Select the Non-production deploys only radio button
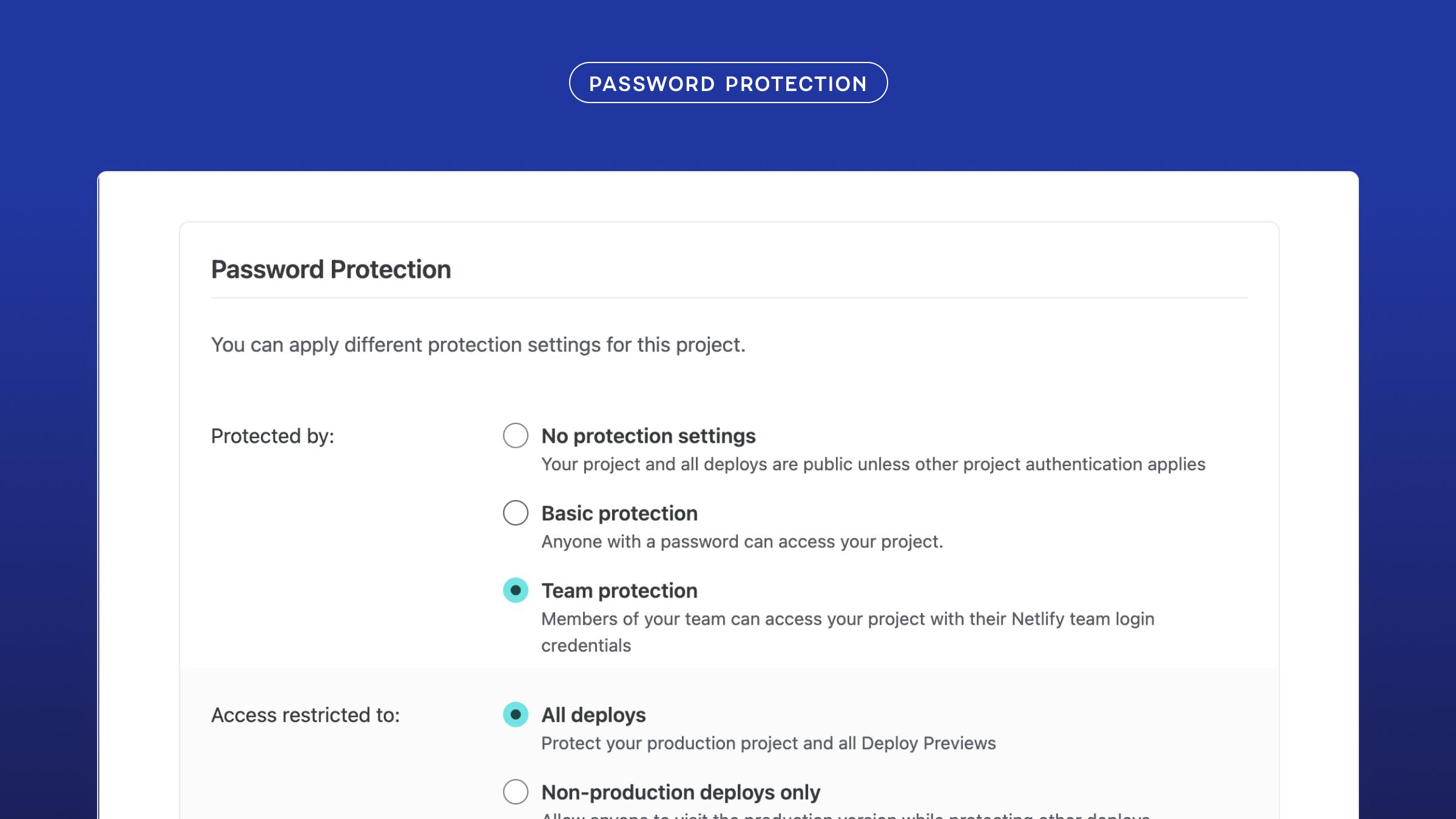The image size is (1456, 819). pos(516,792)
